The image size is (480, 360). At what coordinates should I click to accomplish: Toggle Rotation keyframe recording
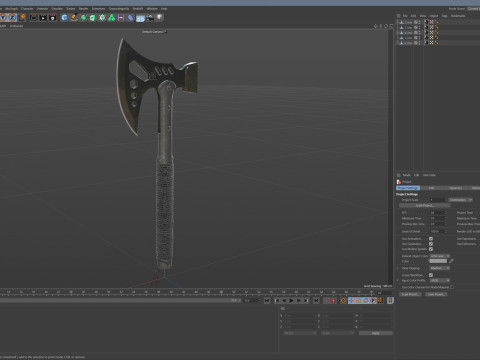tap(366, 301)
